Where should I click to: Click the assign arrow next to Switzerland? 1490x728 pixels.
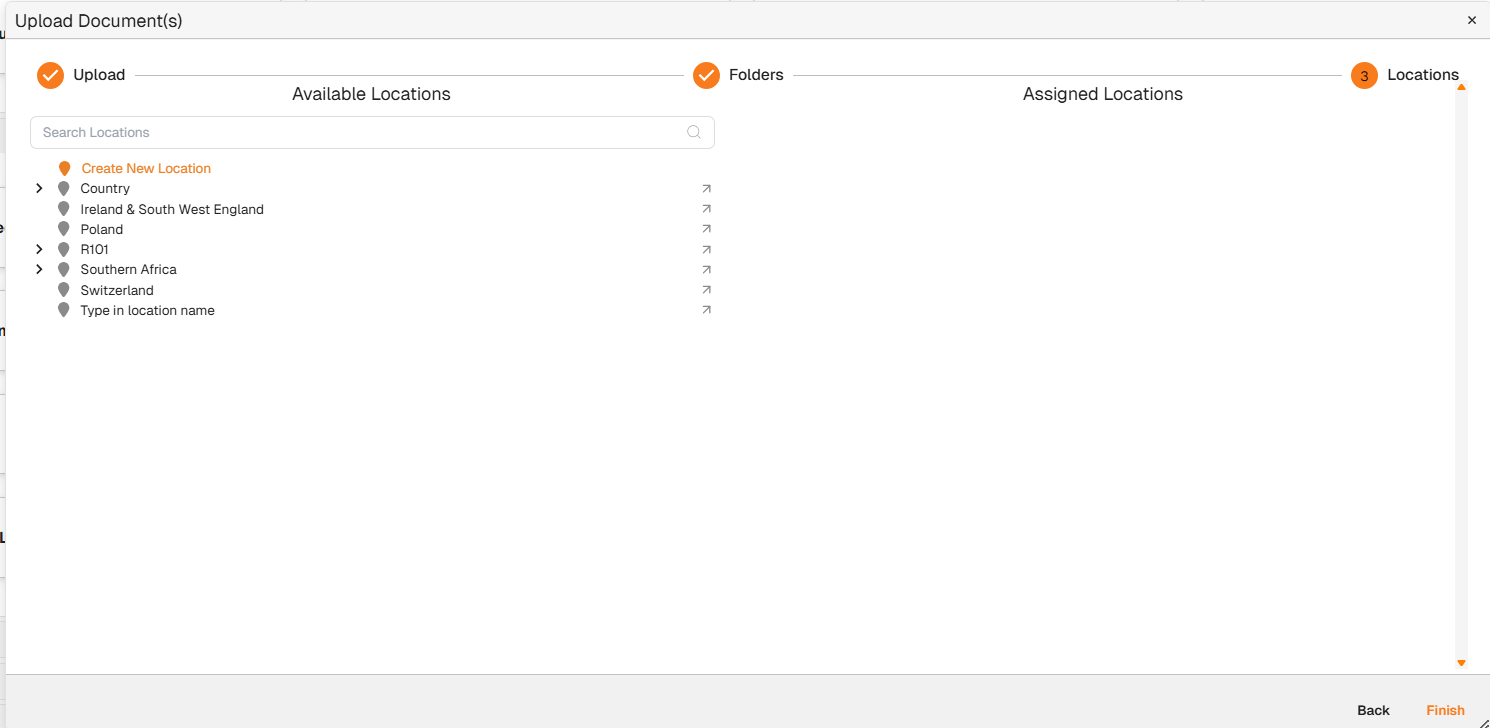(706, 290)
